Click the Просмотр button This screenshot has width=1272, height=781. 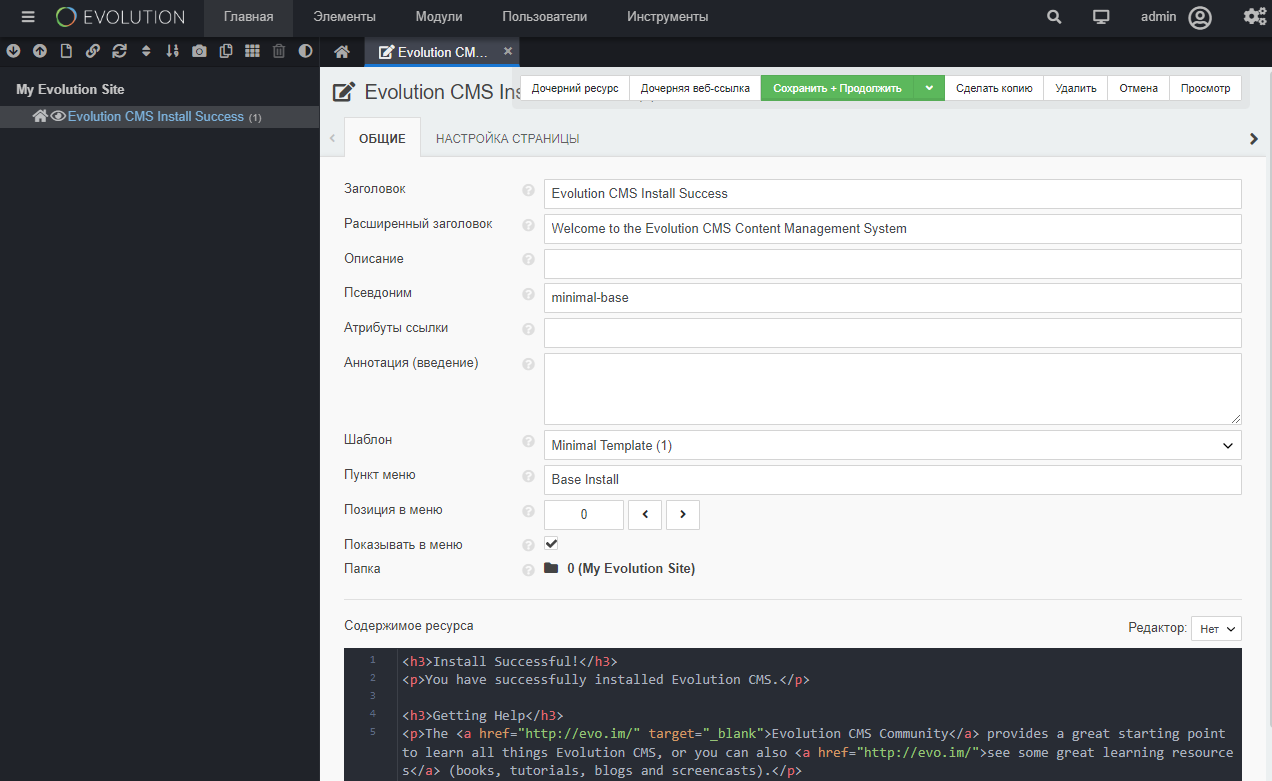point(1205,88)
